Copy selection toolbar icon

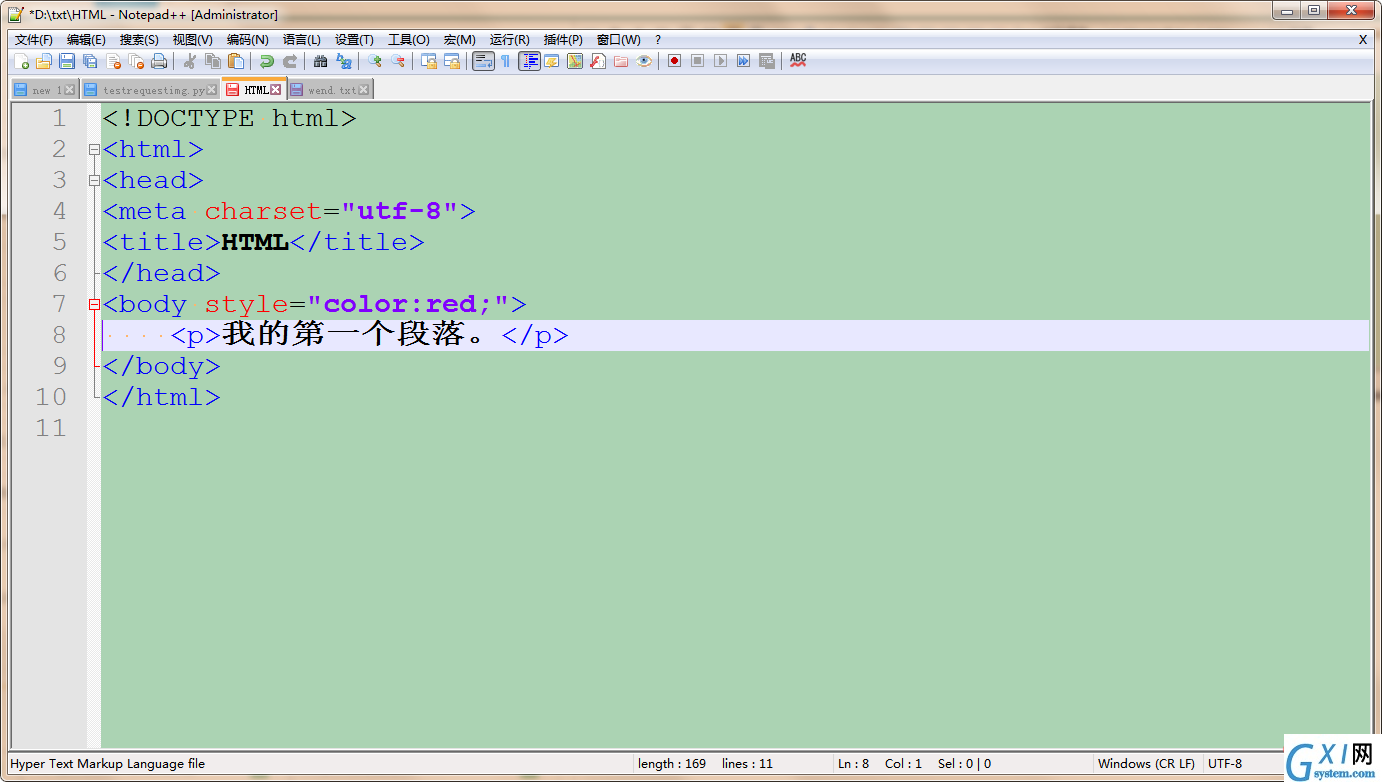coord(213,61)
